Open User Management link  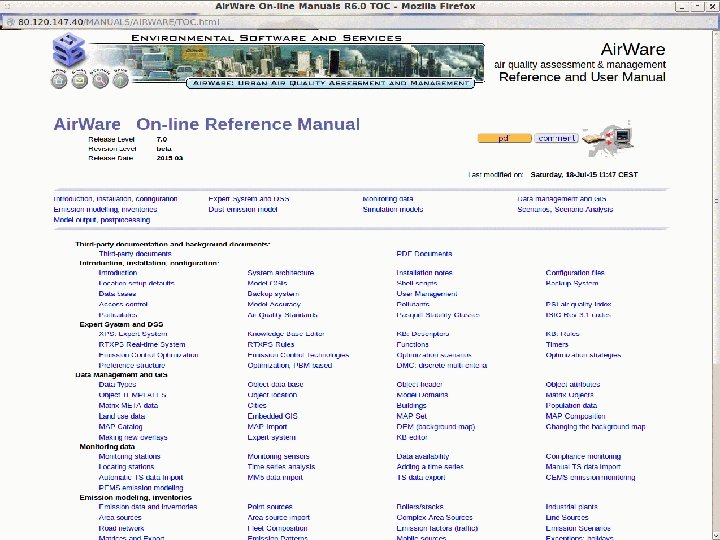point(427,294)
